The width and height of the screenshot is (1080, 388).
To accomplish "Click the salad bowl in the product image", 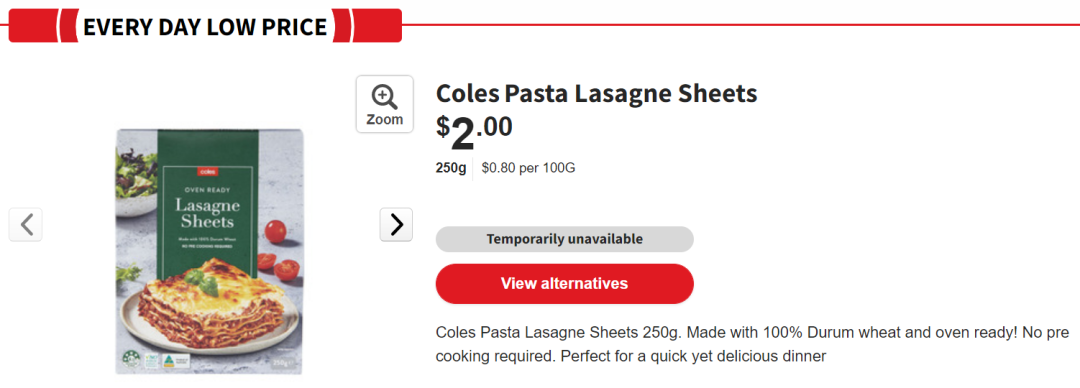I will tap(136, 174).
